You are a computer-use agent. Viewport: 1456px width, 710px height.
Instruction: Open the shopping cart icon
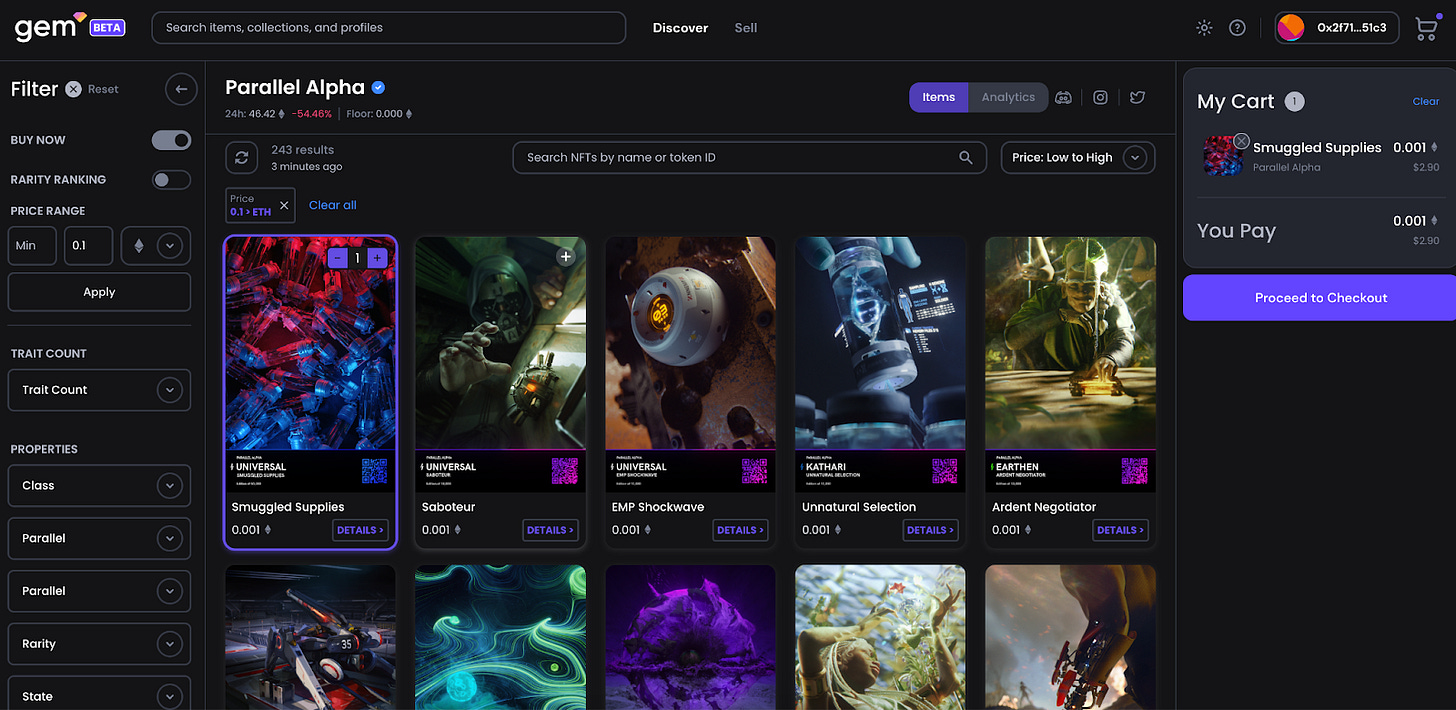(1426, 29)
